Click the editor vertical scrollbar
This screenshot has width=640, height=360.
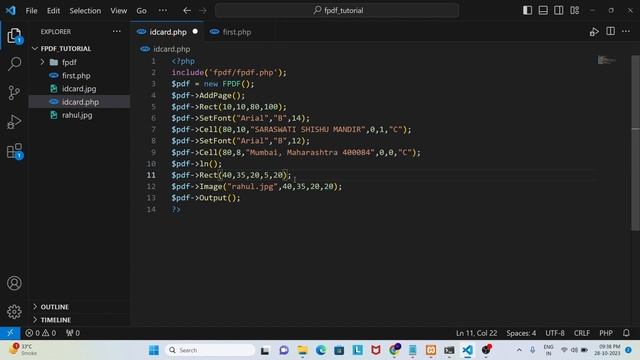coord(635,143)
